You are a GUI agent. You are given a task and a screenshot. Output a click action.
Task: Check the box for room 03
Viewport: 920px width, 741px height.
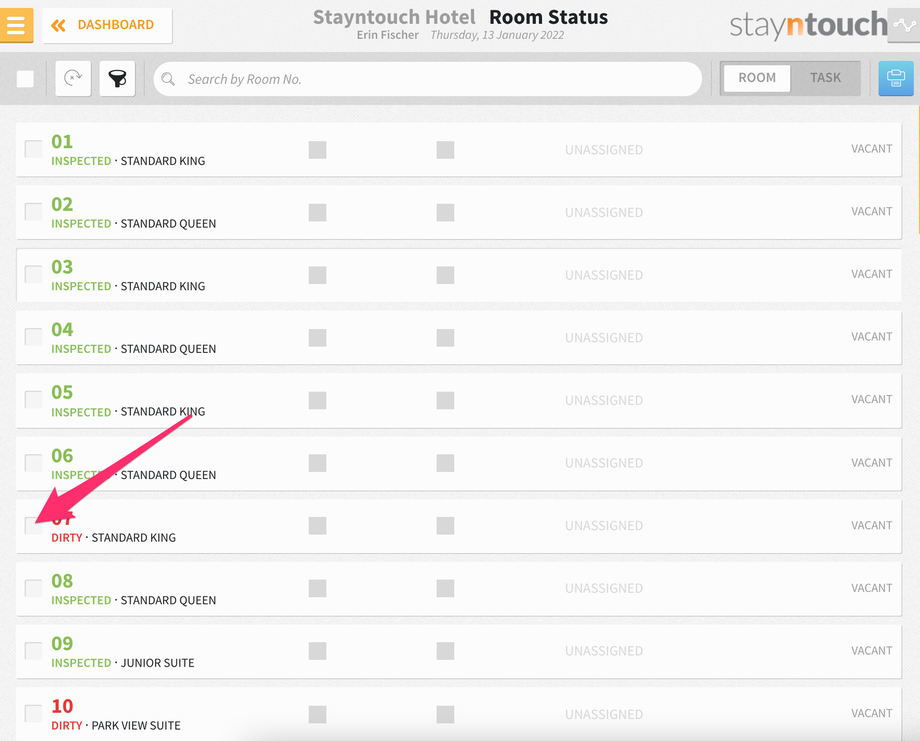coord(33,274)
